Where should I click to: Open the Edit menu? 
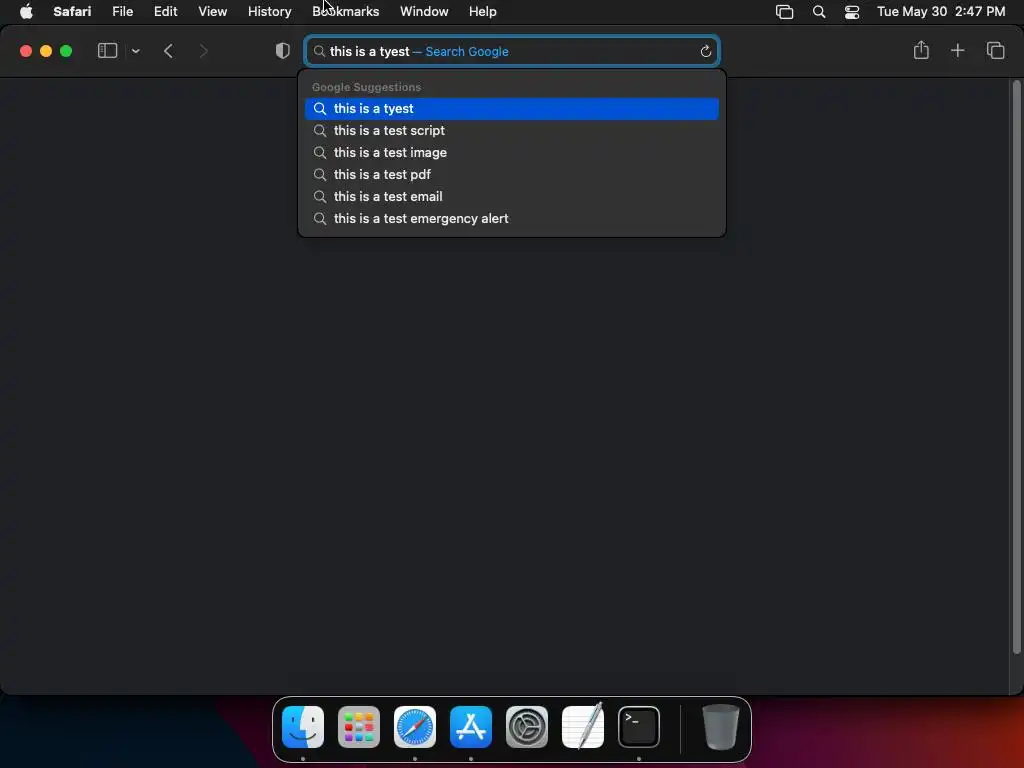165,11
